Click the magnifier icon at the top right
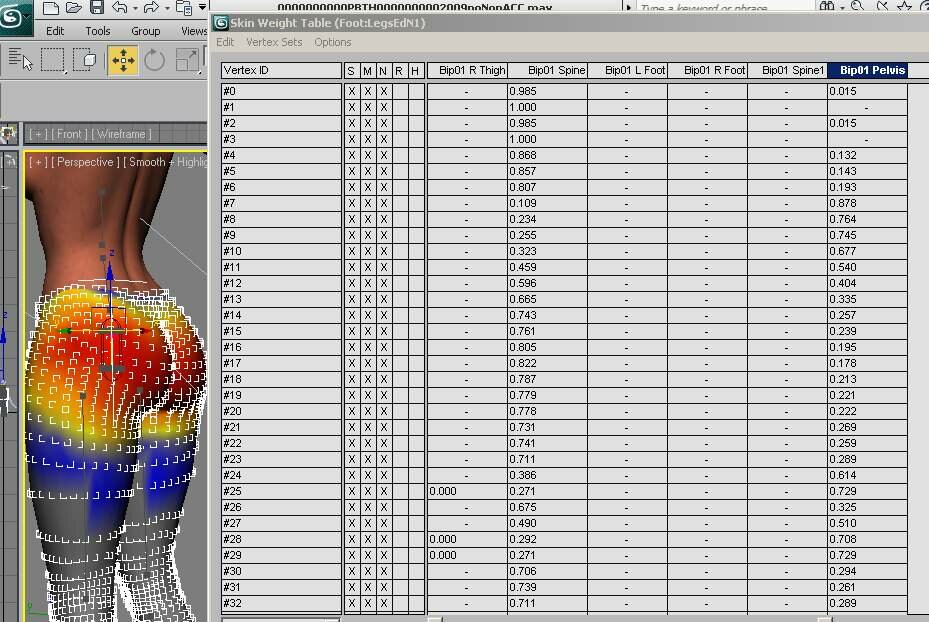This screenshot has height=622, width=929. 857,7
